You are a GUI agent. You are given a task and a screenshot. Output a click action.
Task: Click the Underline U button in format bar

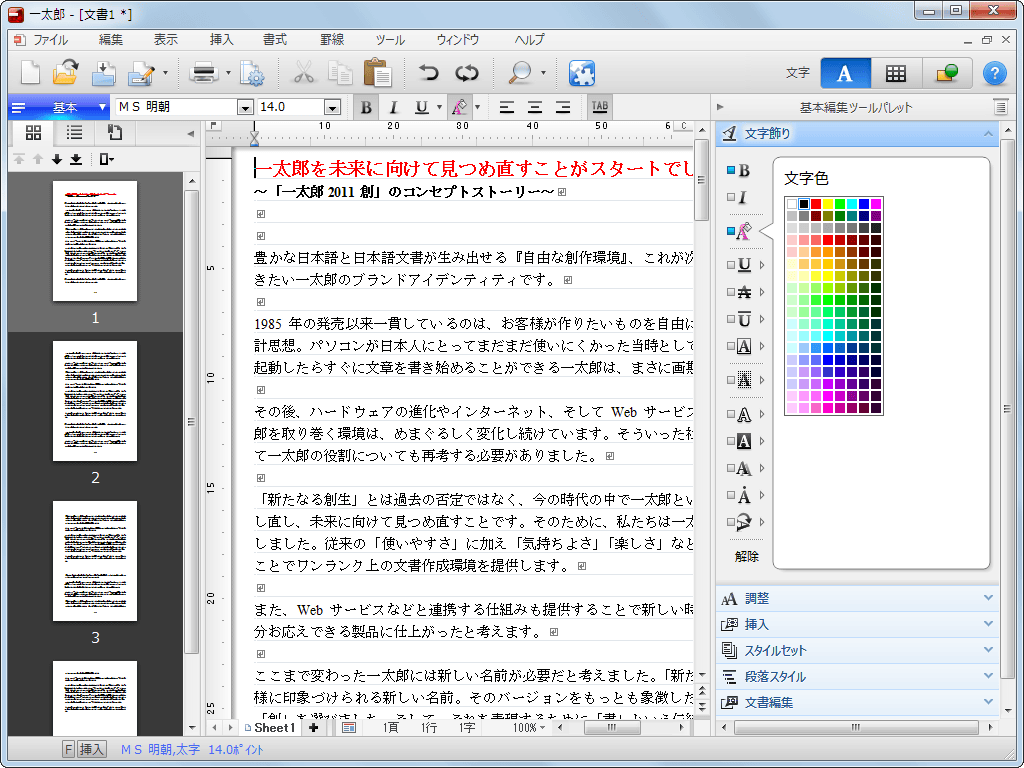(422, 107)
